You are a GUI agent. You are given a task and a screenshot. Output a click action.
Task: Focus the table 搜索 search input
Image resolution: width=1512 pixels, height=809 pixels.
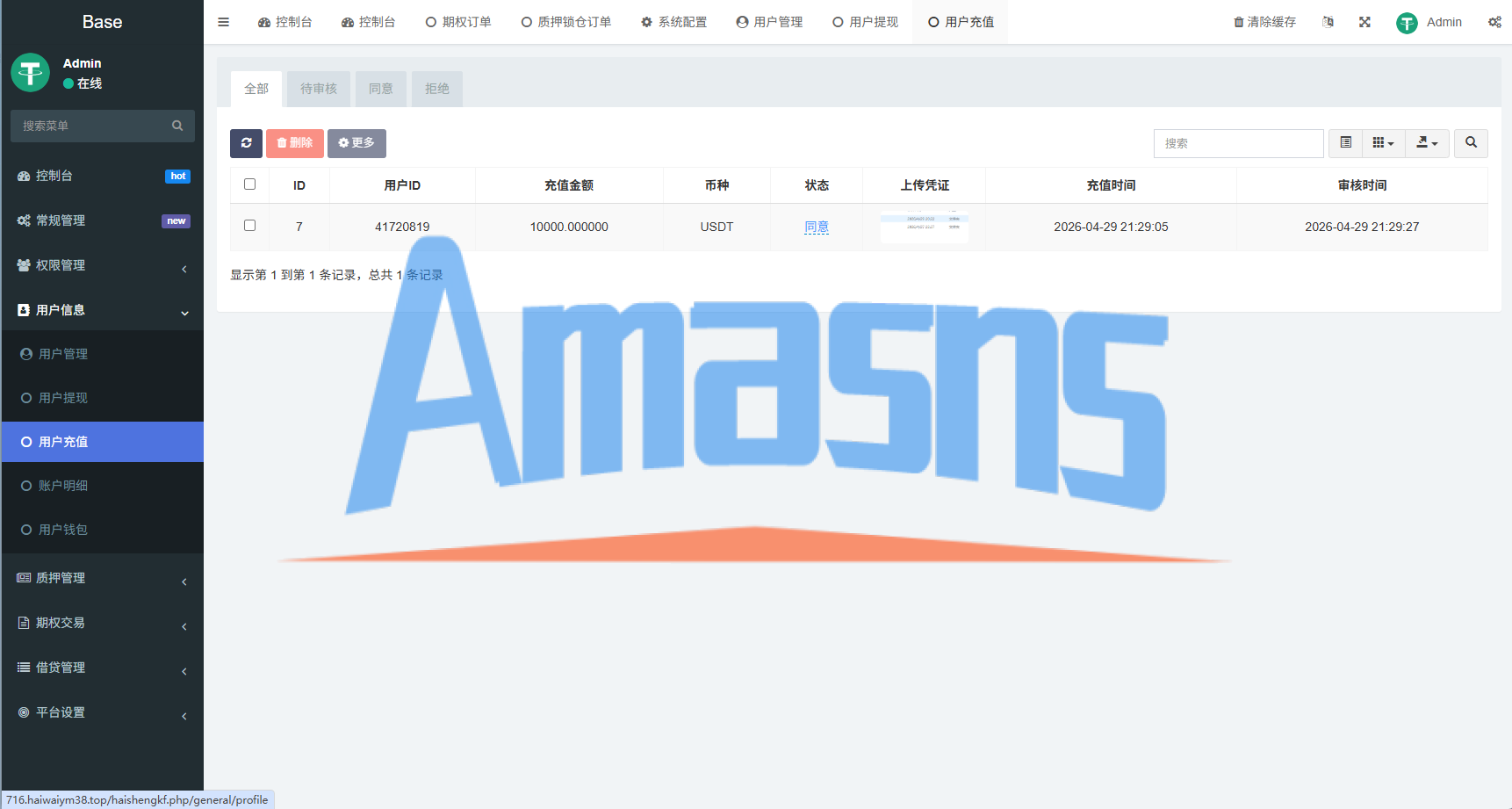coord(1238,143)
